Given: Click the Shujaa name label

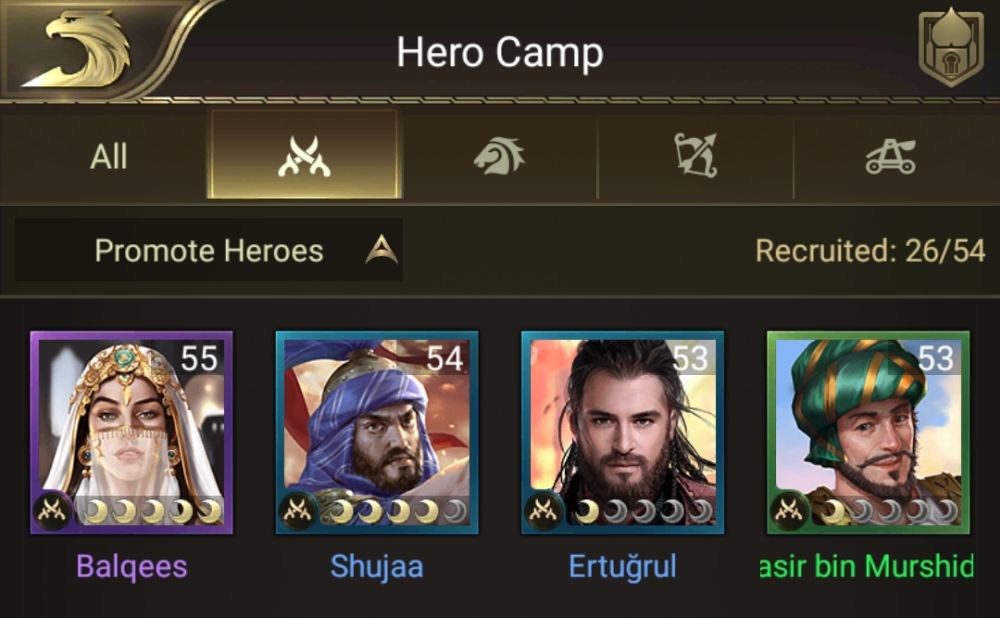Looking at the screenshot, I should (x=377, y=566).
